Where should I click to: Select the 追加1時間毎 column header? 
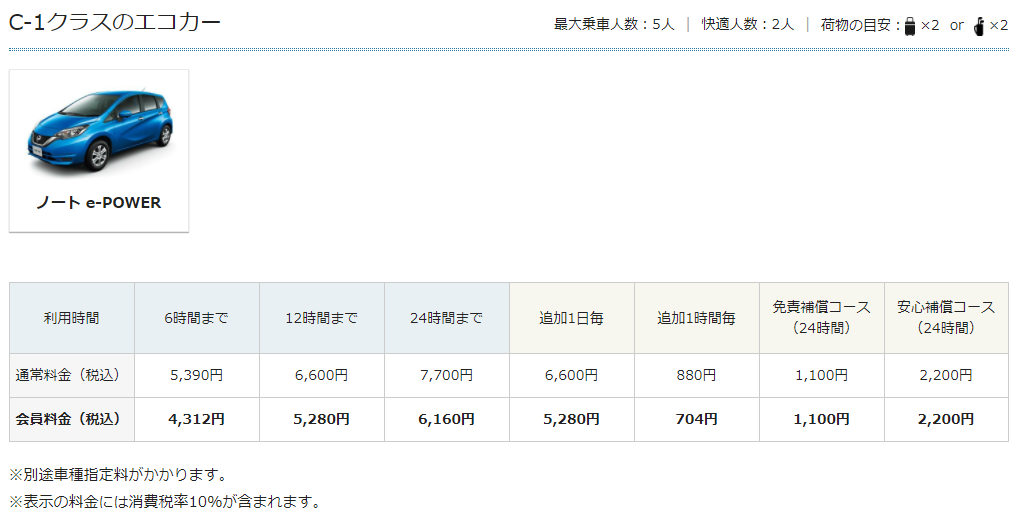click(696, 318)
